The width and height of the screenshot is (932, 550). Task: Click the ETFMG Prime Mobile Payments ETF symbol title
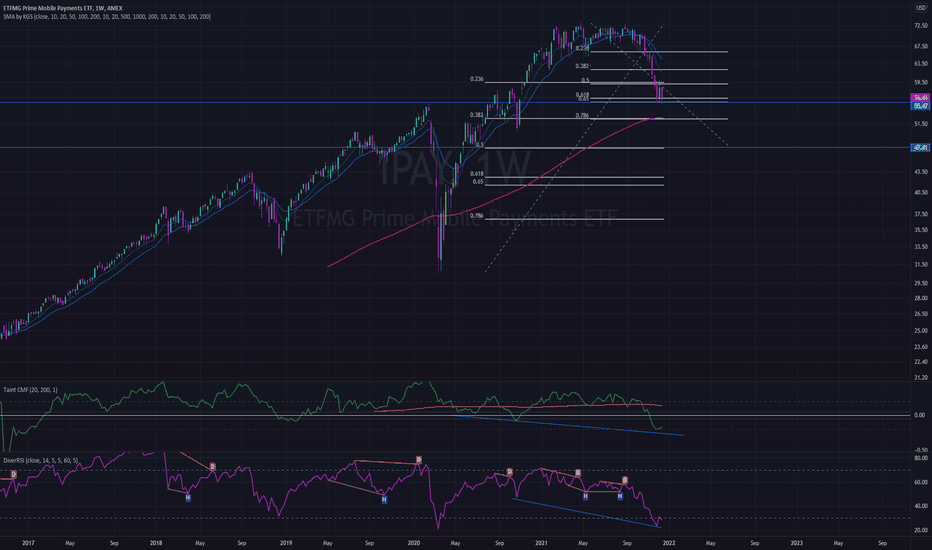(x=62, y=8)
